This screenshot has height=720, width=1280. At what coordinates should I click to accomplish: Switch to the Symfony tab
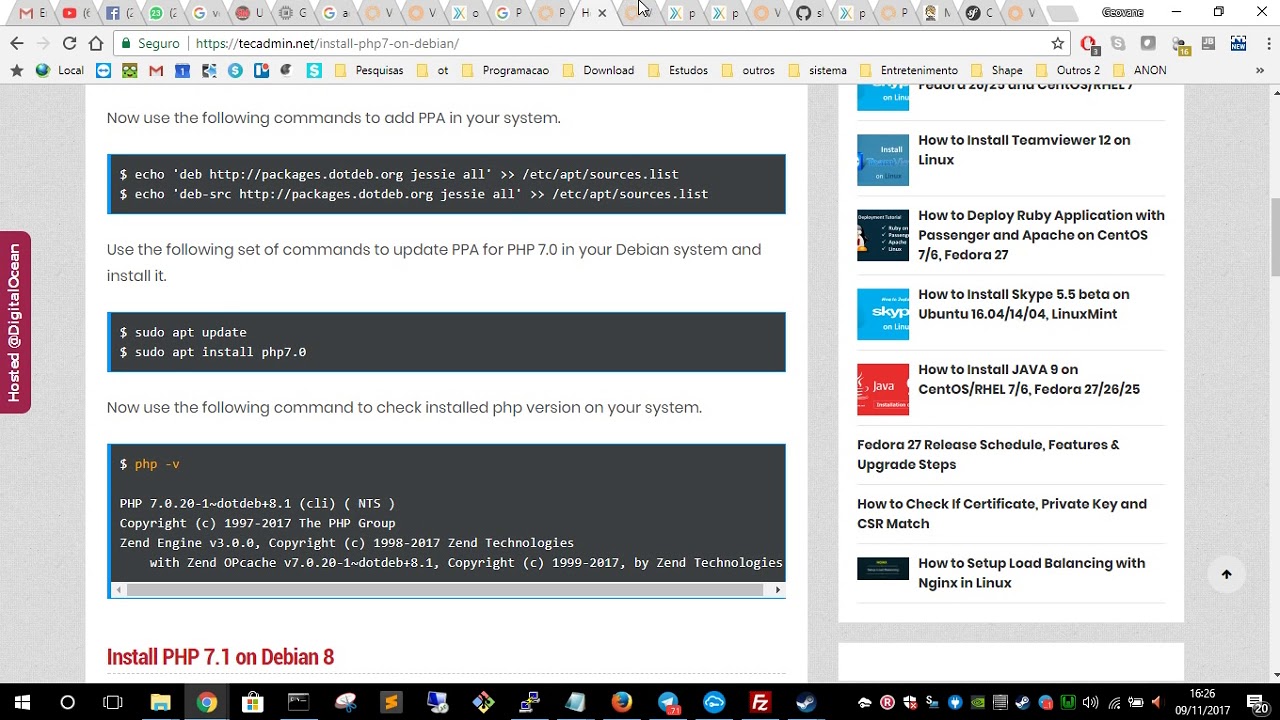pos(978,13)
